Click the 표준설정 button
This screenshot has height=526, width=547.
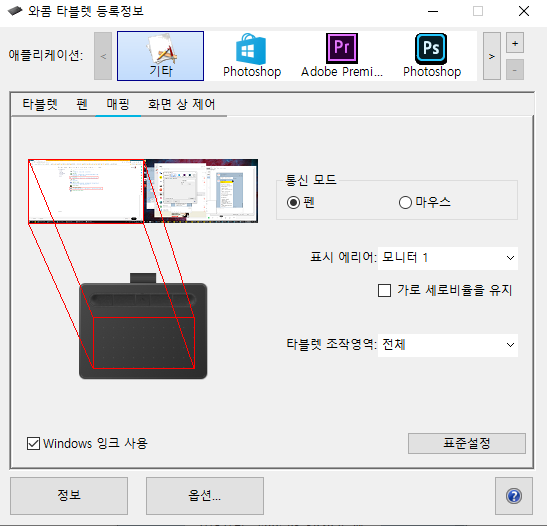[467, 443]
